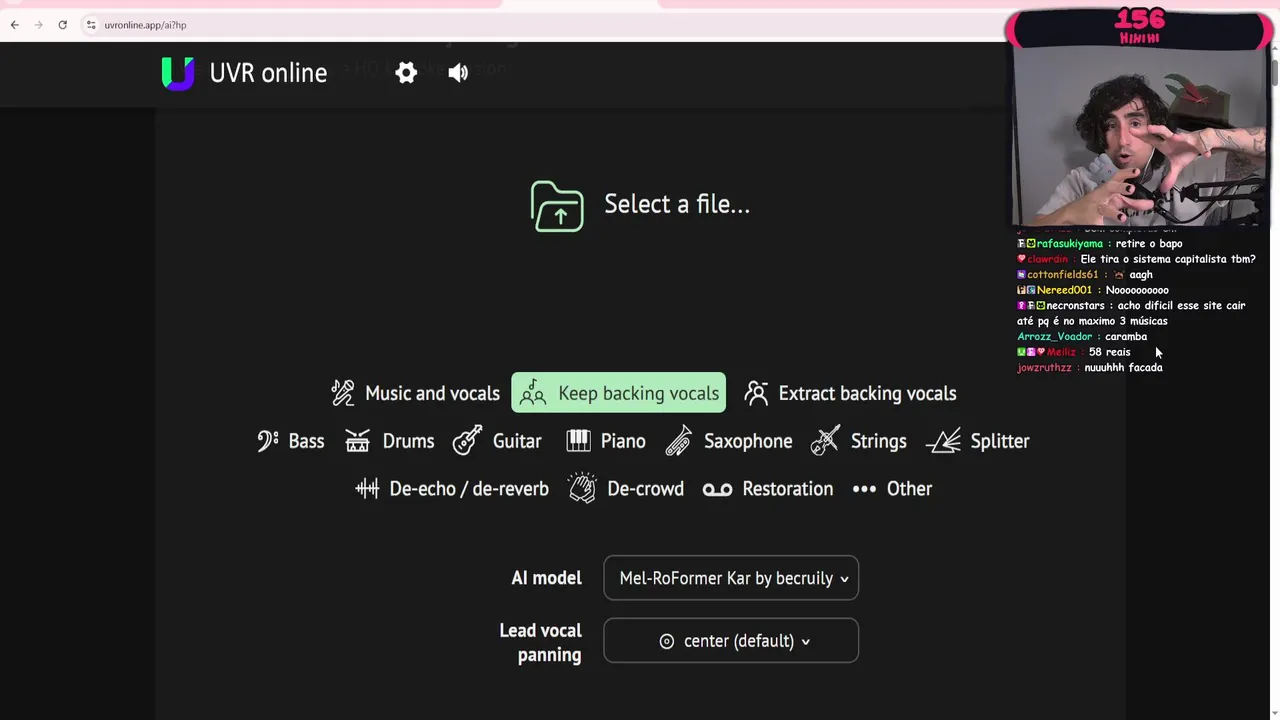Select the Restoration option
The height and width of the screenshot is (720, 1280).
(x=768, y=489)
